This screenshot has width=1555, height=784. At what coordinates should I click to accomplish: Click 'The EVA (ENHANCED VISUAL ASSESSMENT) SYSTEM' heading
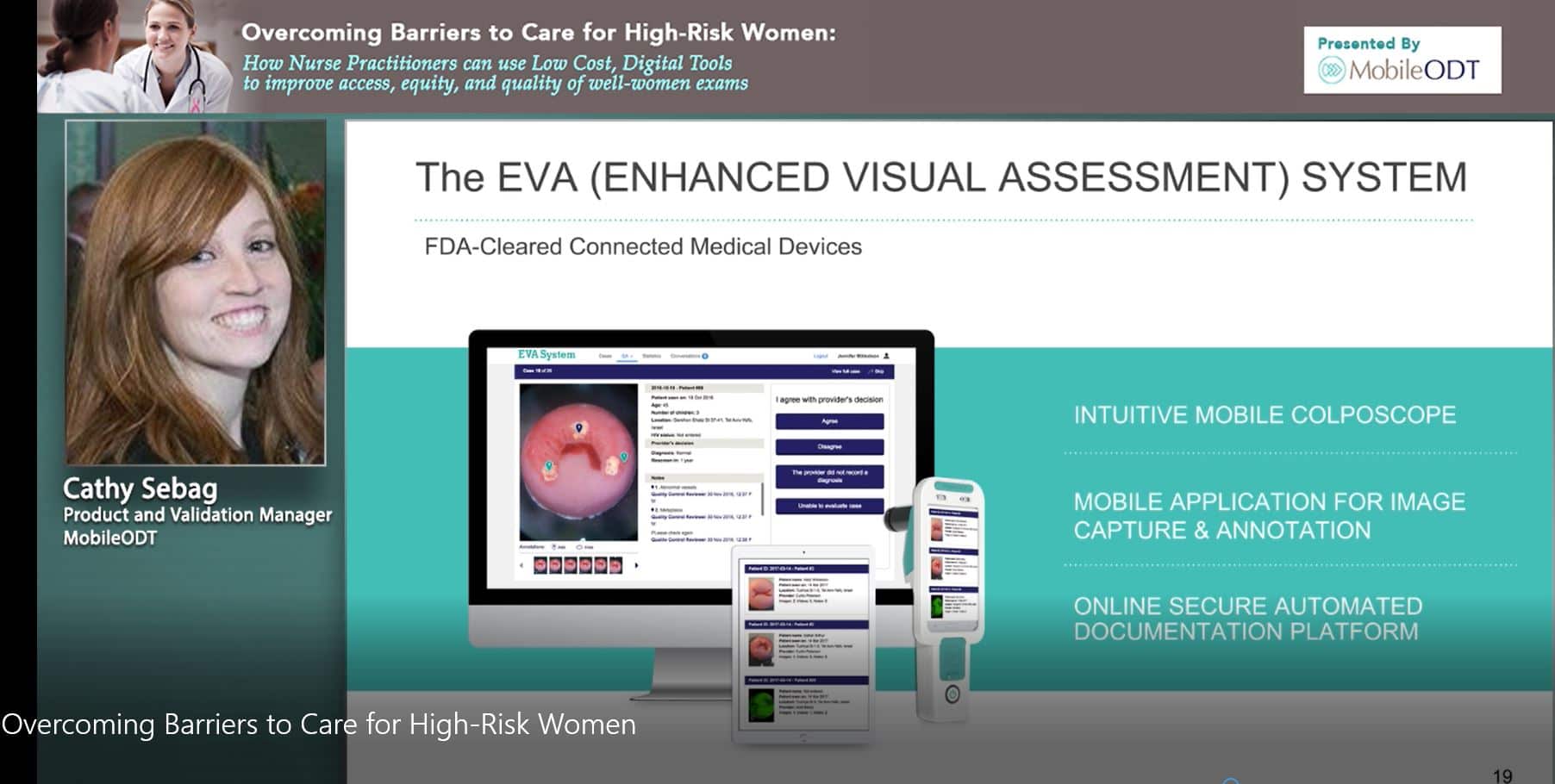coord(941,177)
